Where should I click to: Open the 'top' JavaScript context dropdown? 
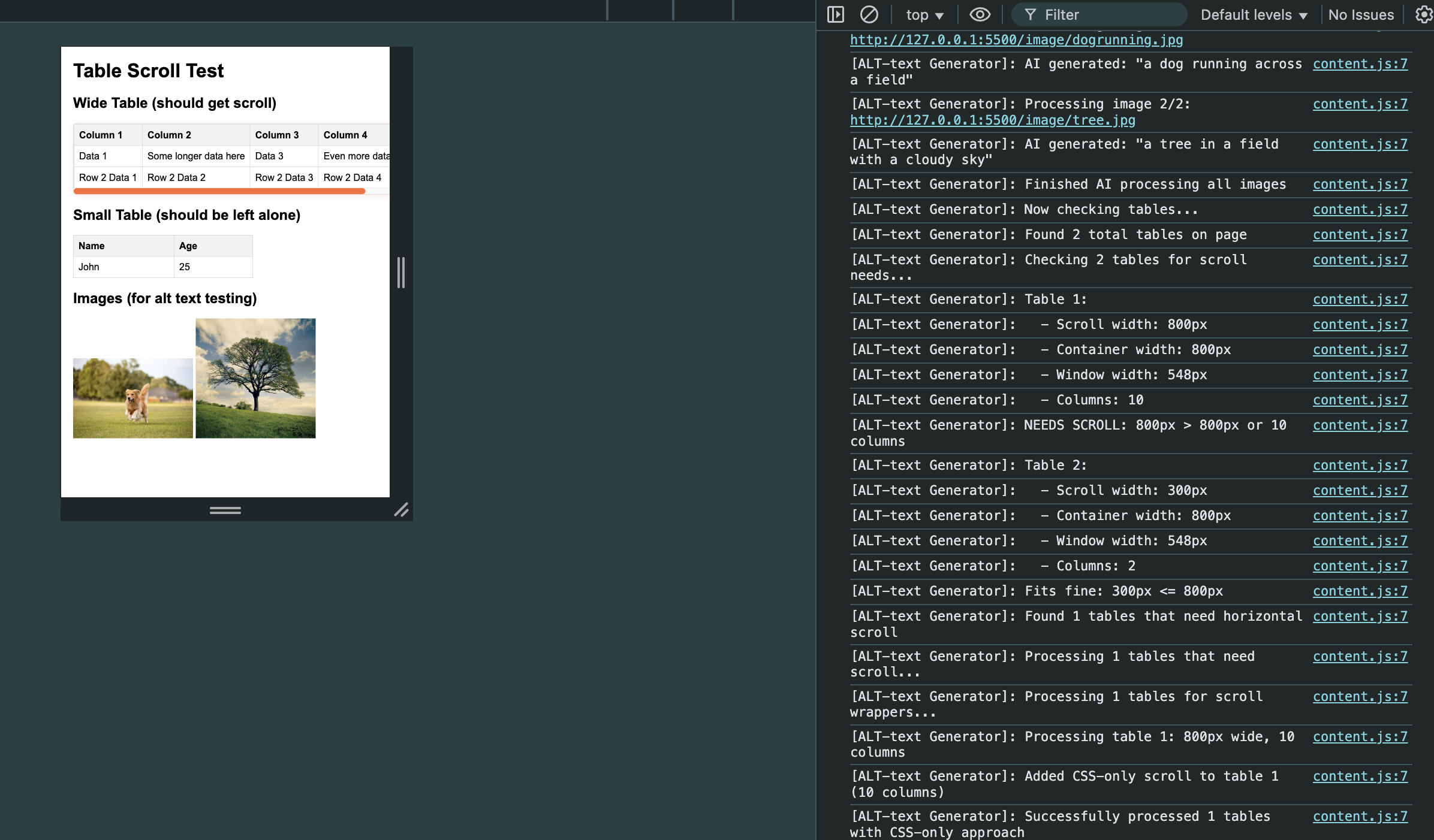pyautogui.click(x=924, y=15)
